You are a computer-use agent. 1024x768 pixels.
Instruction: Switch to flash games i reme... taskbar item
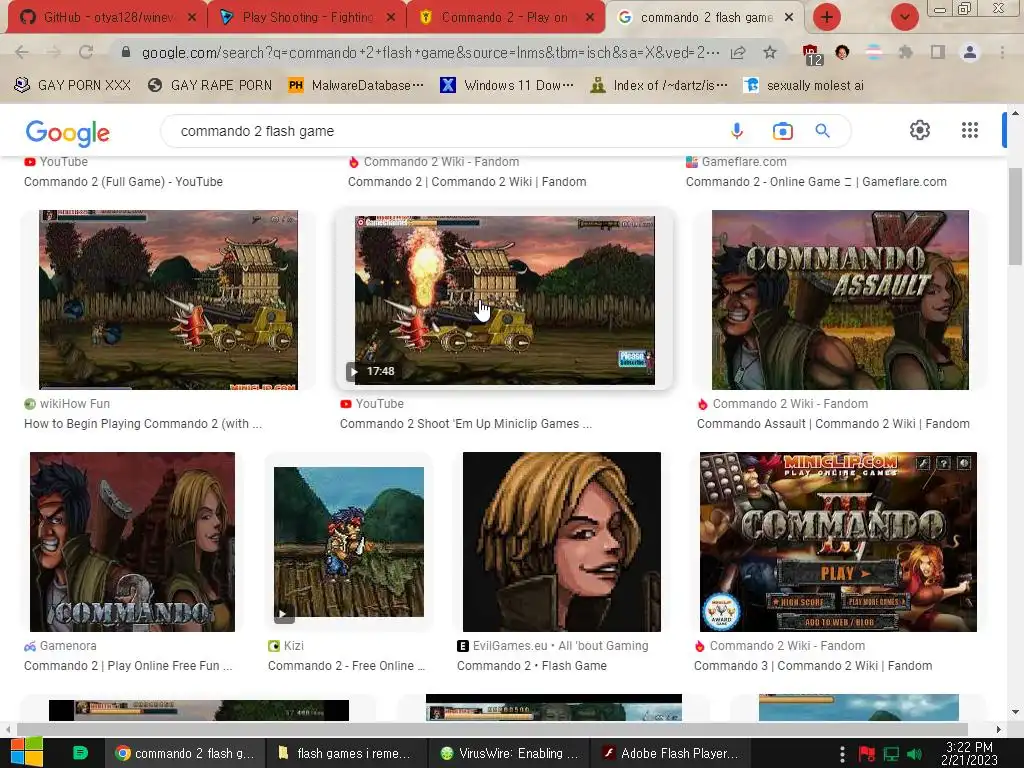[x=346, y=753]
